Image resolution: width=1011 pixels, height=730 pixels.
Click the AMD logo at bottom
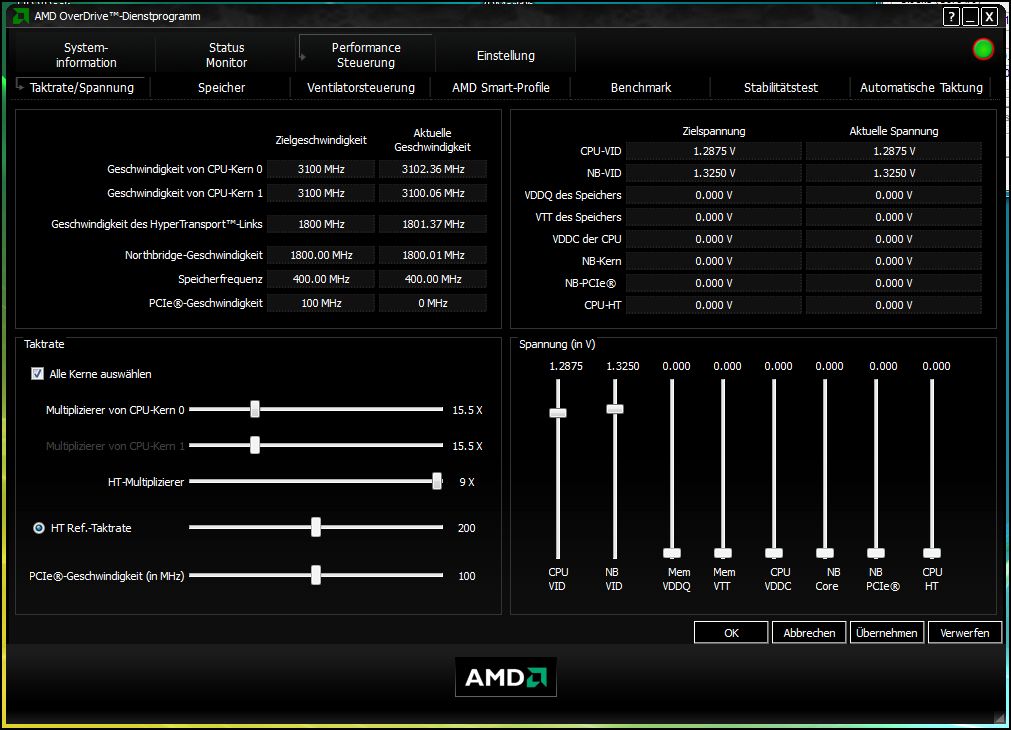[506, 677]
